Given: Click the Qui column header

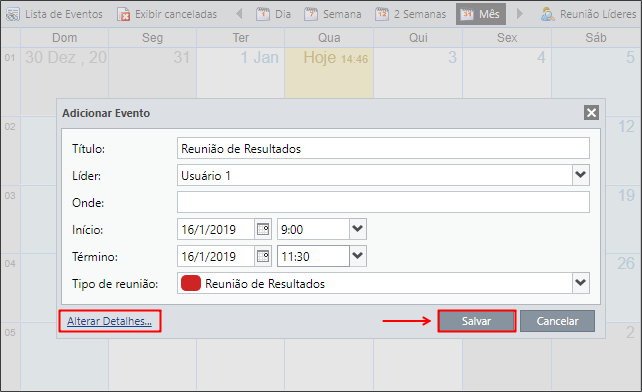Looking at the screenshot, I should (418, 38).
